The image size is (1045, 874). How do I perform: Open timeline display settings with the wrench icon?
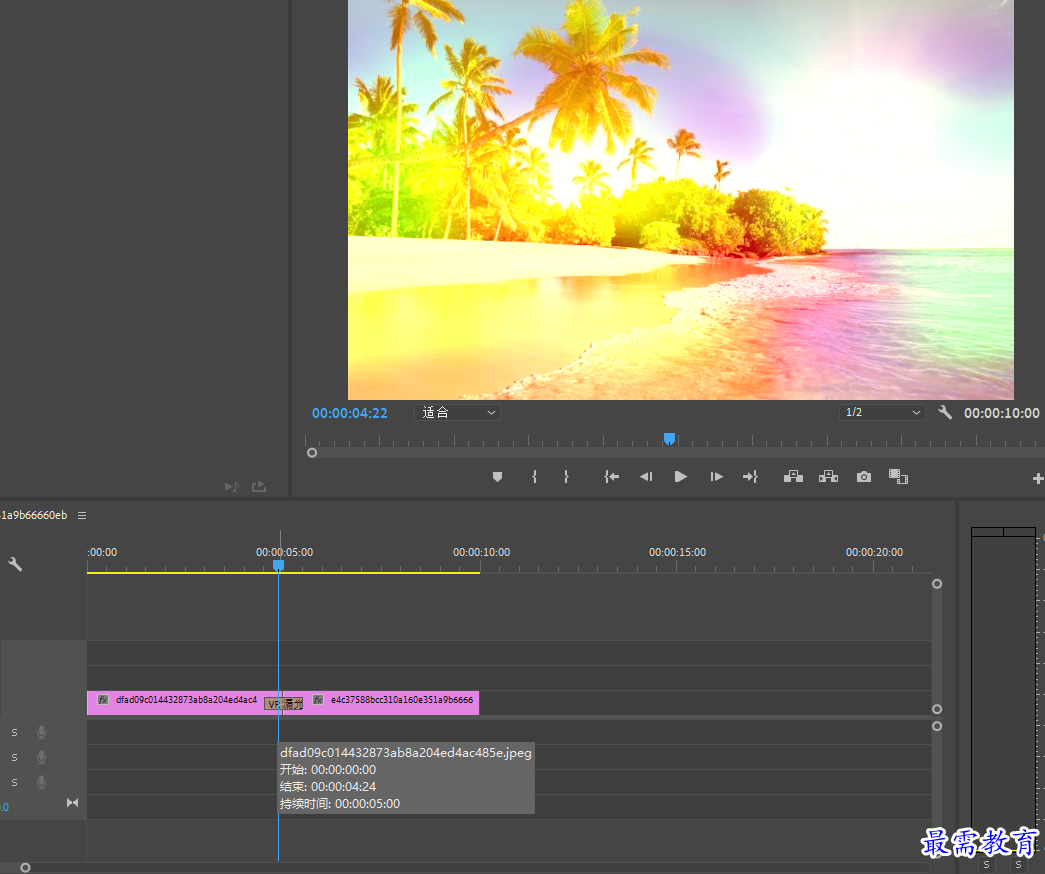(x=15, y=565)
